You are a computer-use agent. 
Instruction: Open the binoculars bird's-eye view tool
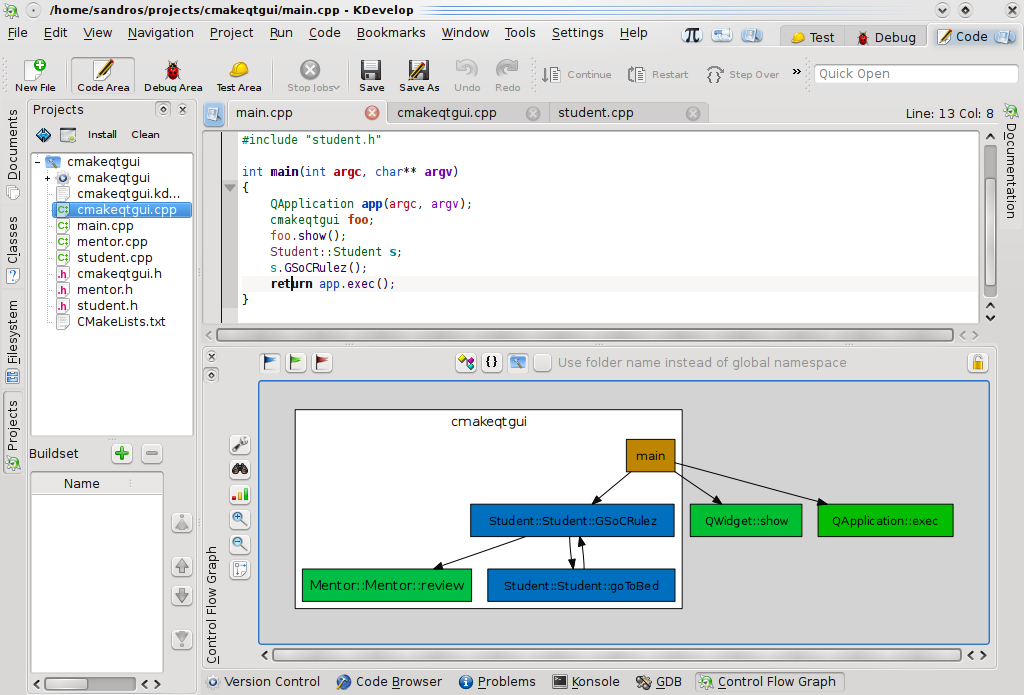click(x=240, y=469)
